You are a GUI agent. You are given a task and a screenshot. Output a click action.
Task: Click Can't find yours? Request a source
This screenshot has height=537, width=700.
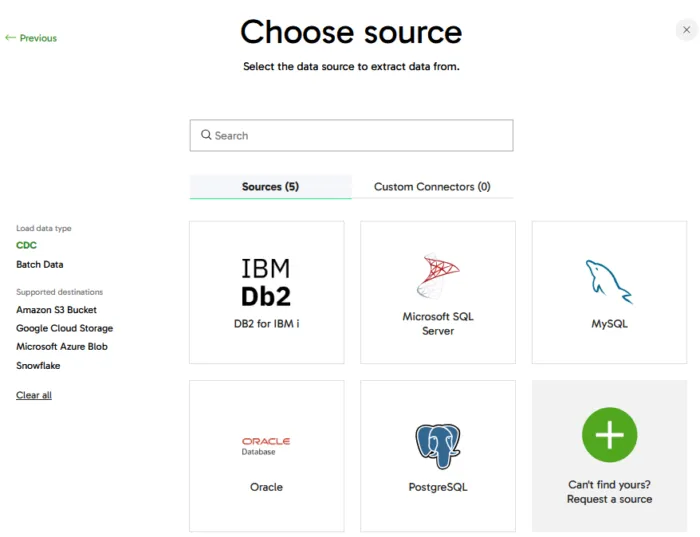609,492
